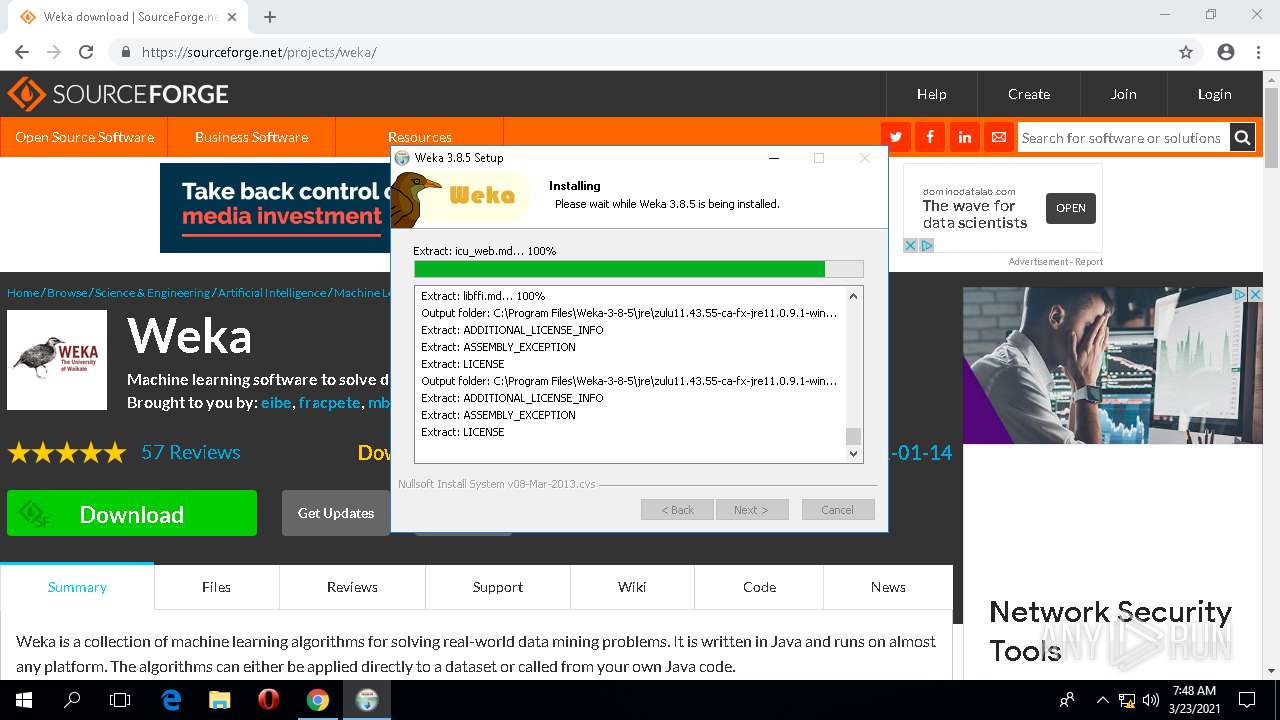Switch to the Code tab
Screen dimensions: 1280x720
[759, 587]
